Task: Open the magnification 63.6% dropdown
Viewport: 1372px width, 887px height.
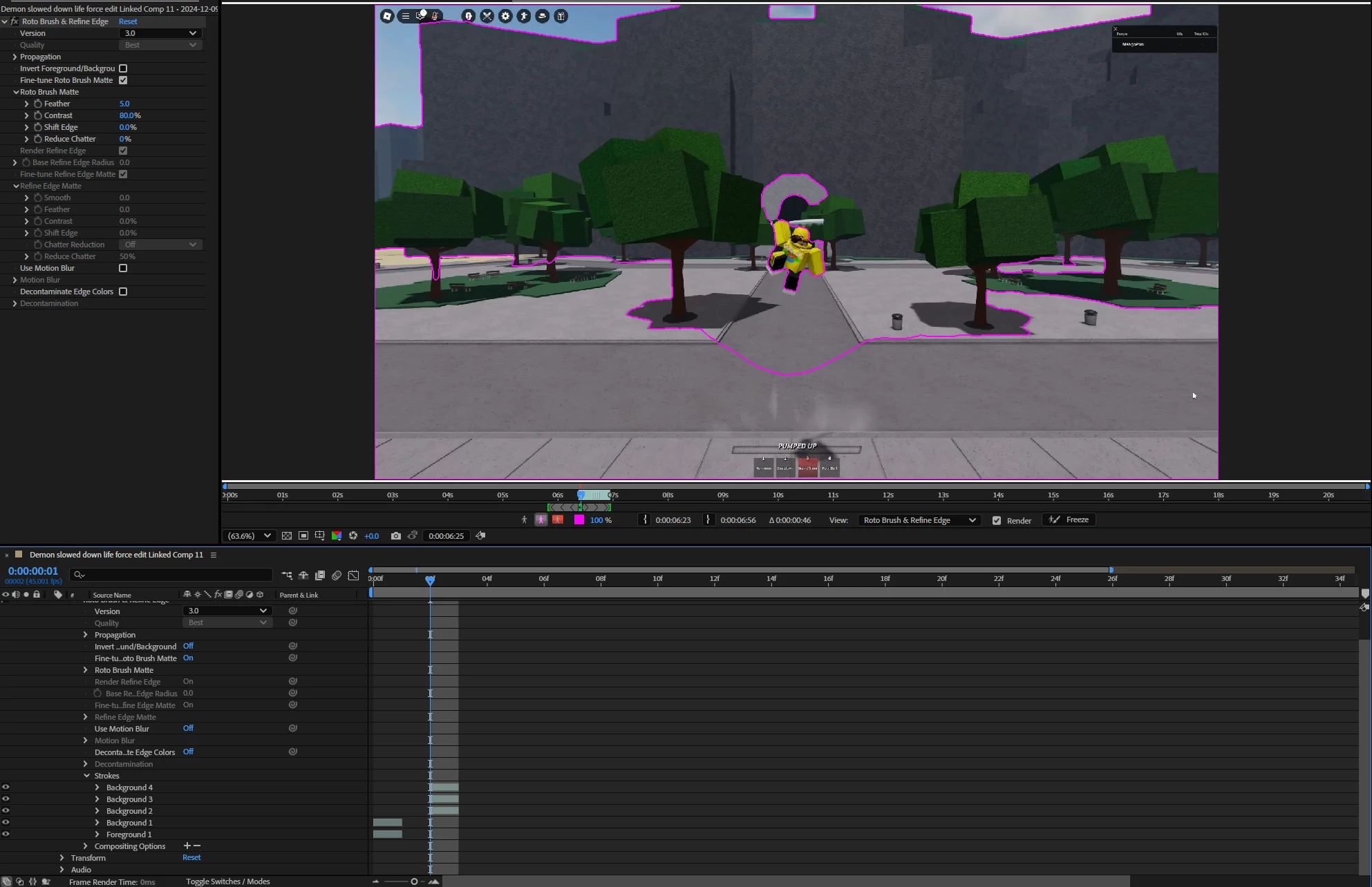Action: 250,536
